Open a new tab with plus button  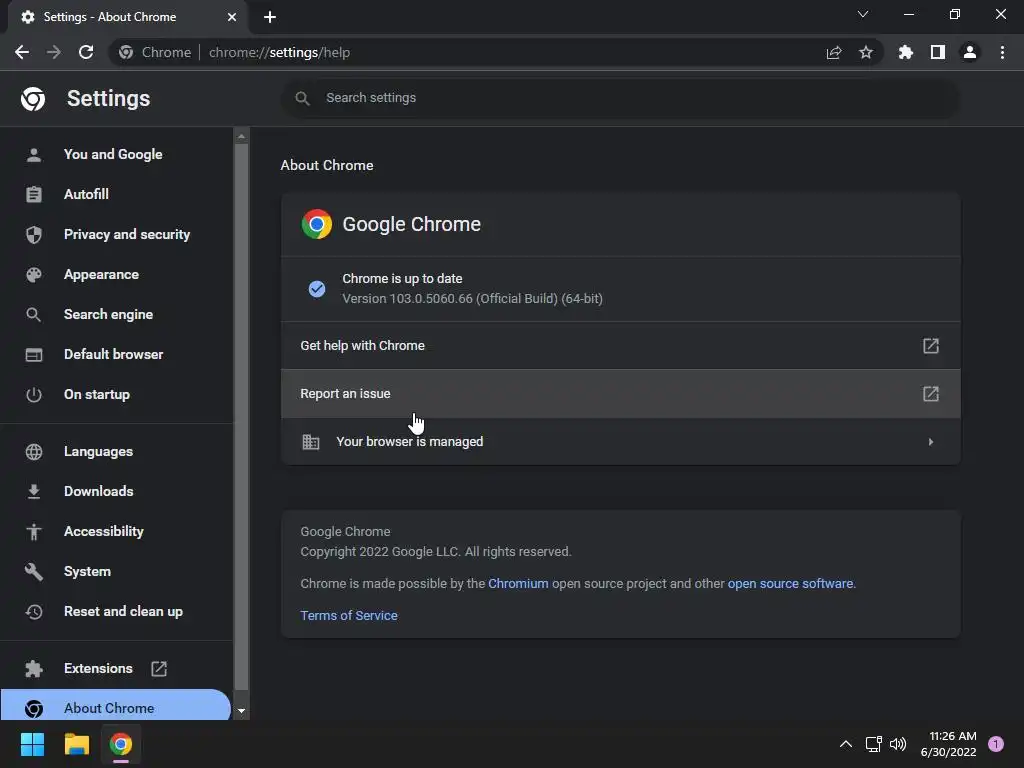[x=270, y=17]
